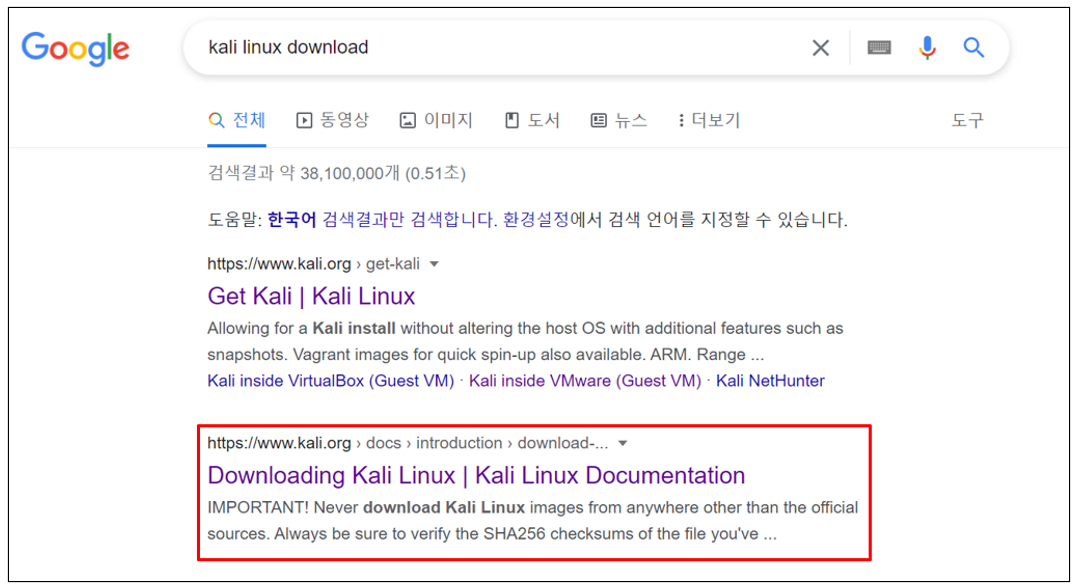
Task: Clear the search query with the X icon
Action: click(x=821, y=48)
